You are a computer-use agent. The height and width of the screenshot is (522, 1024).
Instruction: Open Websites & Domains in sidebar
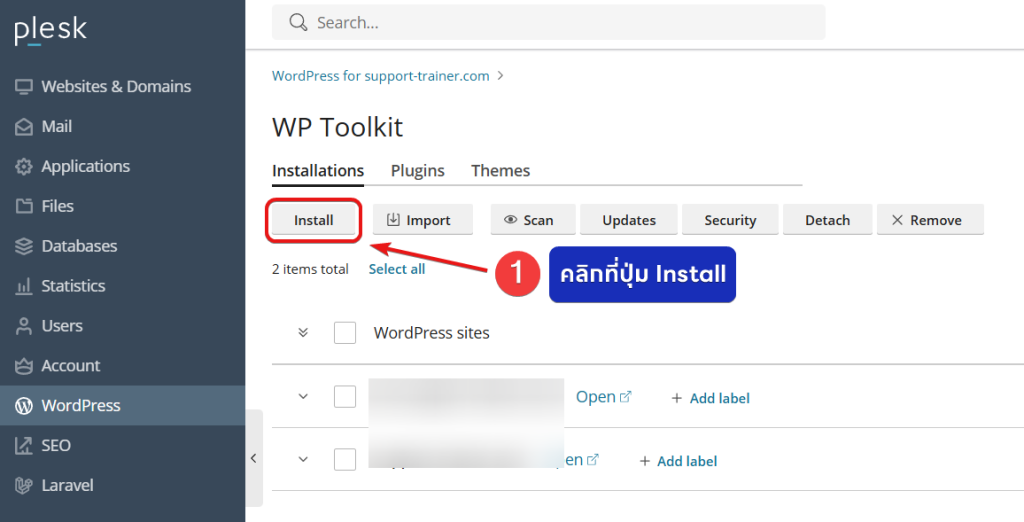point(115,86)
